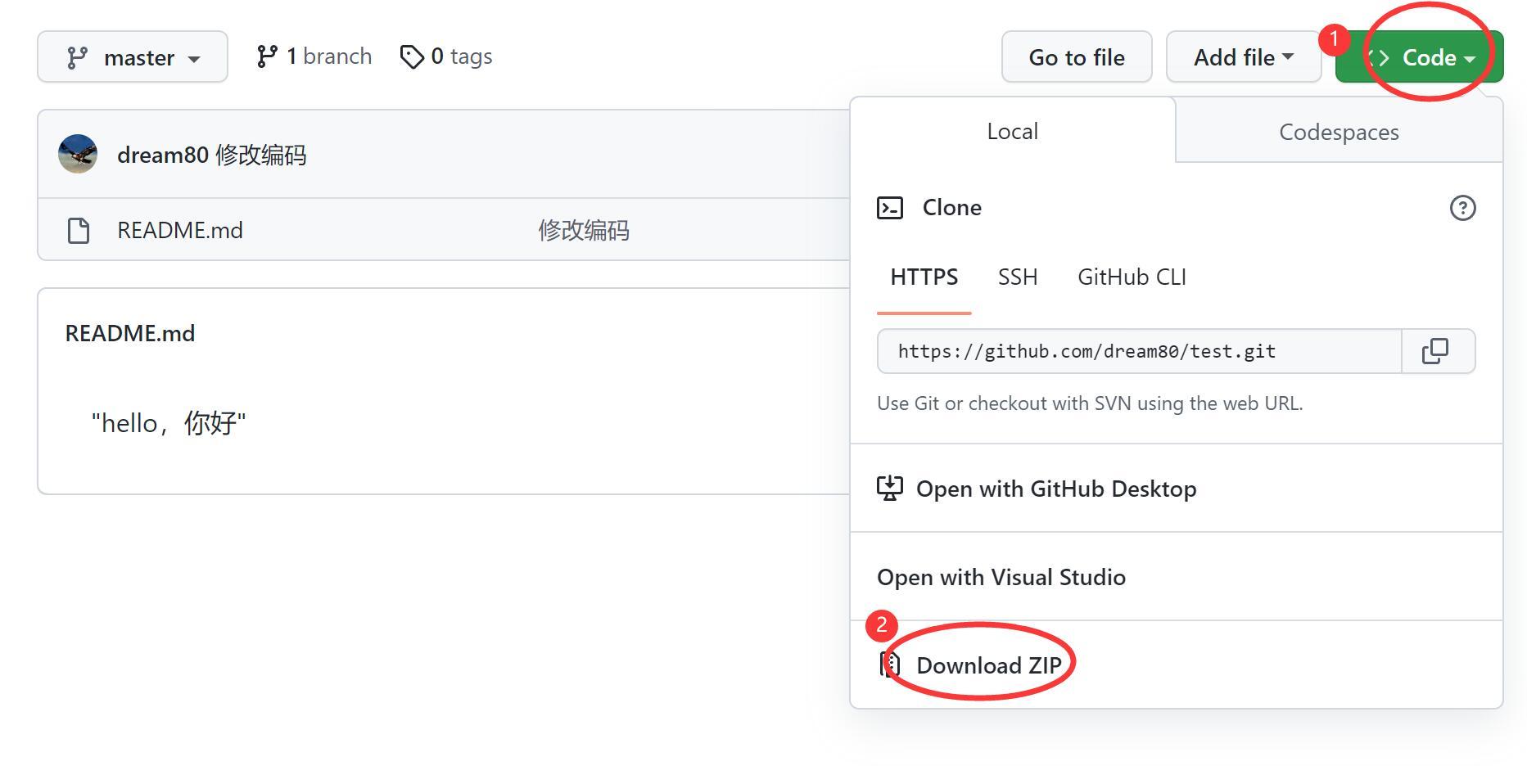Open the Clone help question-mark icon
The width and height of the screenshot is (1527, 784).
(1462, 208)
